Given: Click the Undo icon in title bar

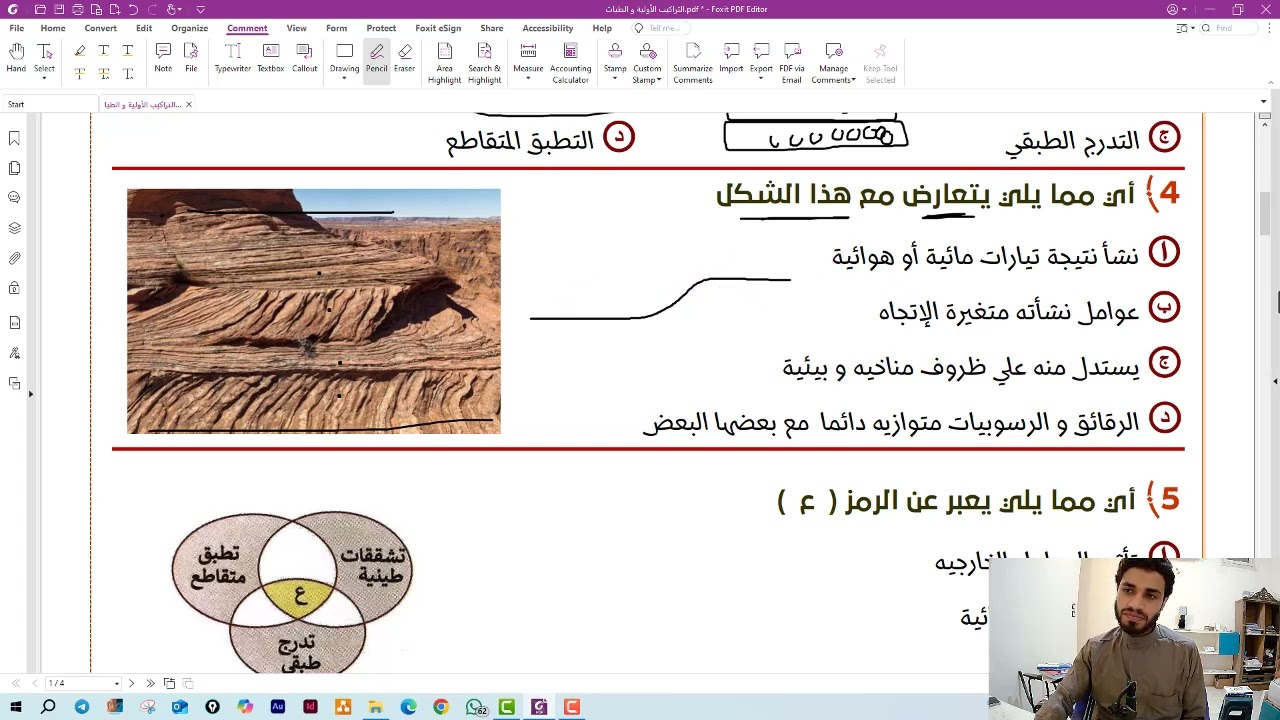Looking at the screenshot, I should pyautogui.click(x=133, y=9).
